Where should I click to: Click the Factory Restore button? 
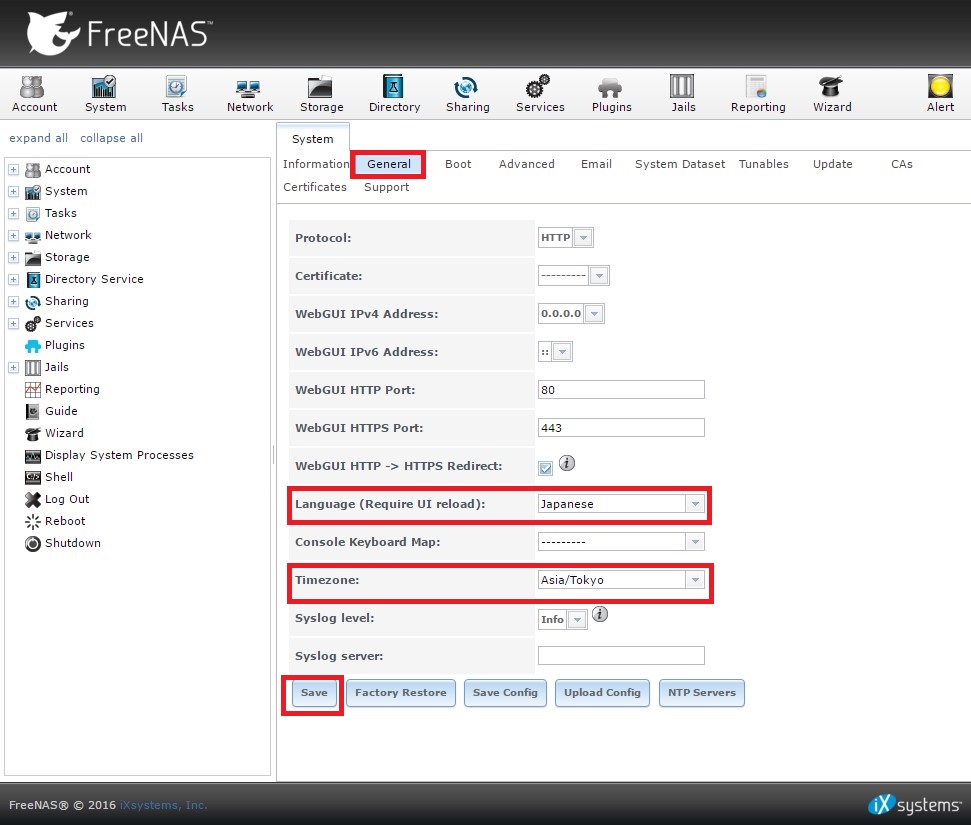click(x=401, y=692)
